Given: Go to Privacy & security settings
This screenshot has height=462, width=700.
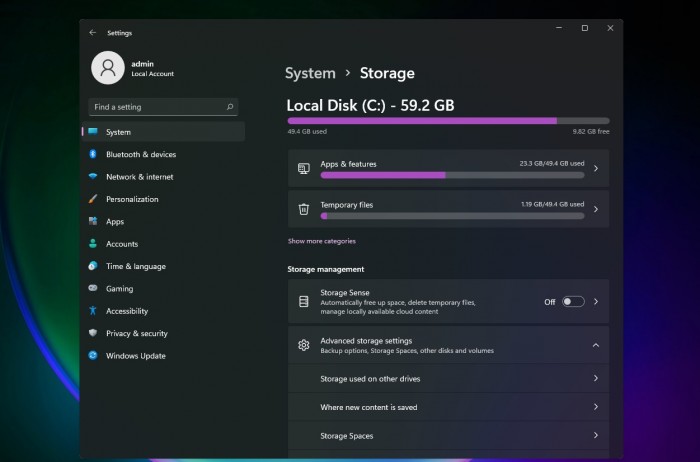Looking at the screenshot, I should point(136,334).
